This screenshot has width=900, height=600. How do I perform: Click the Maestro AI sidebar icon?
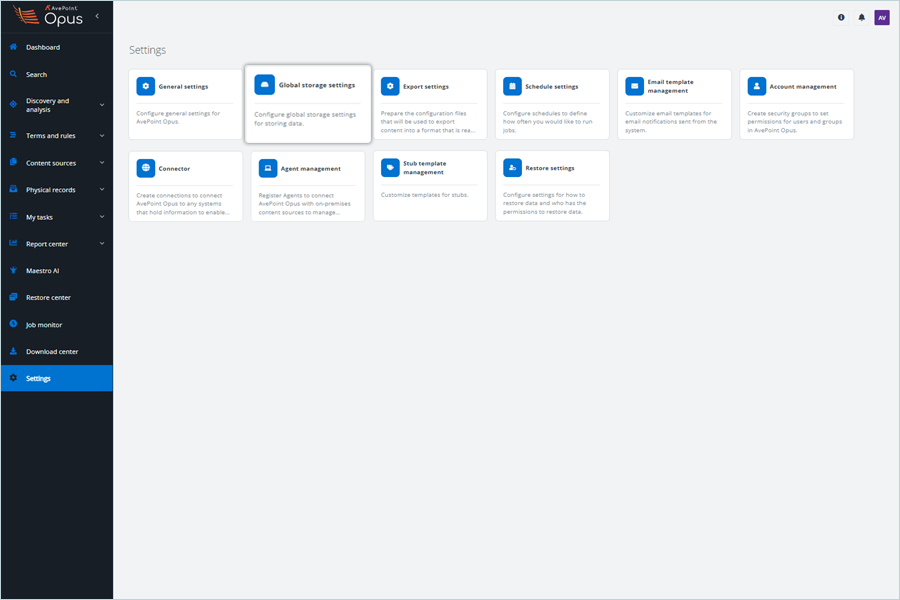click(13, 270)
